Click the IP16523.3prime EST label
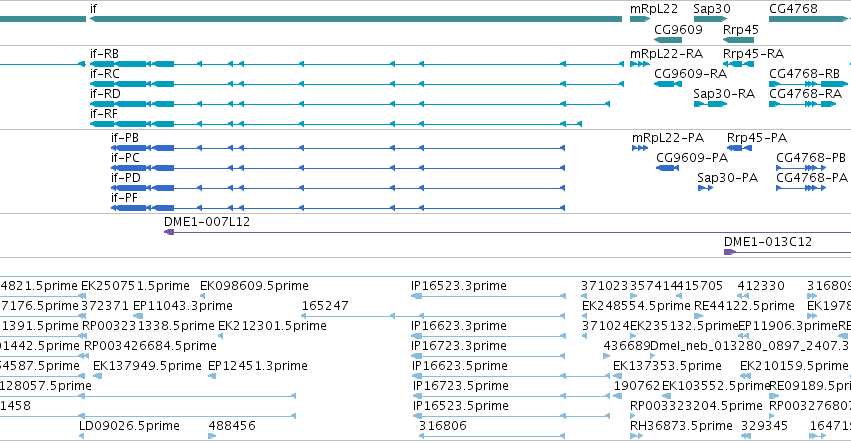Viewport: 851px width, 441px height. point(459,286)
